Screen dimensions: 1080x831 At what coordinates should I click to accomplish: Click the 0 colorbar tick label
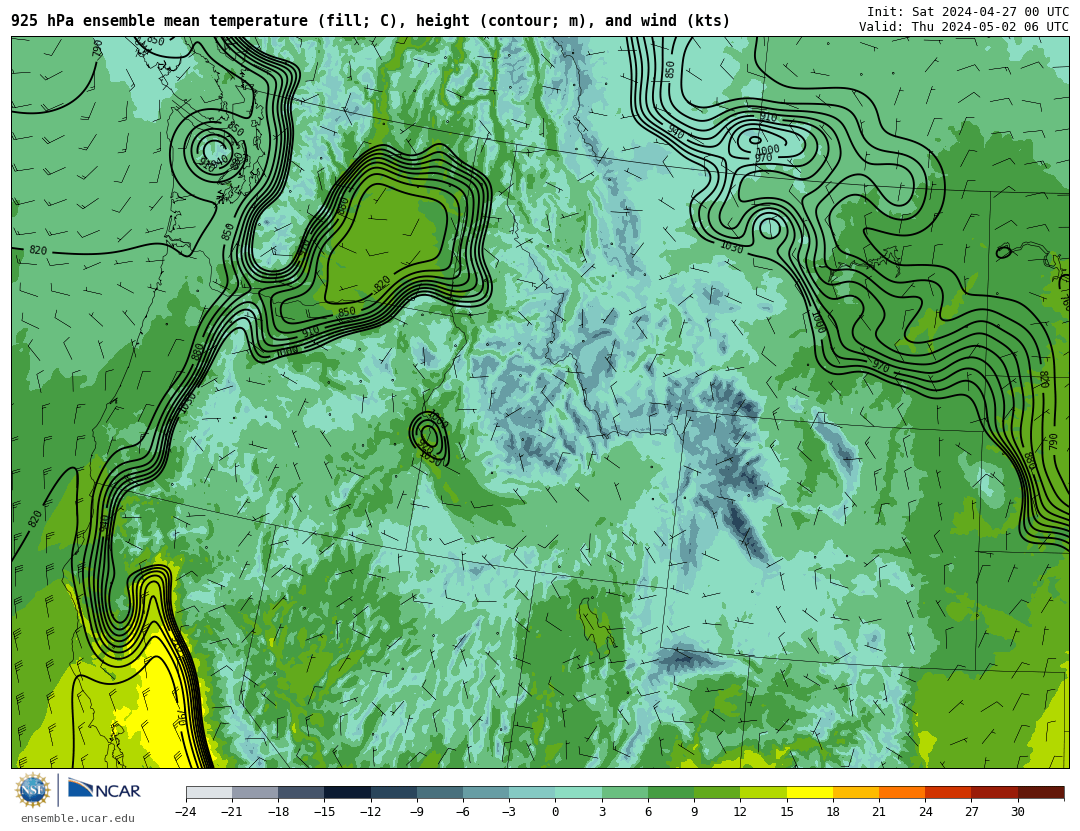555,812
